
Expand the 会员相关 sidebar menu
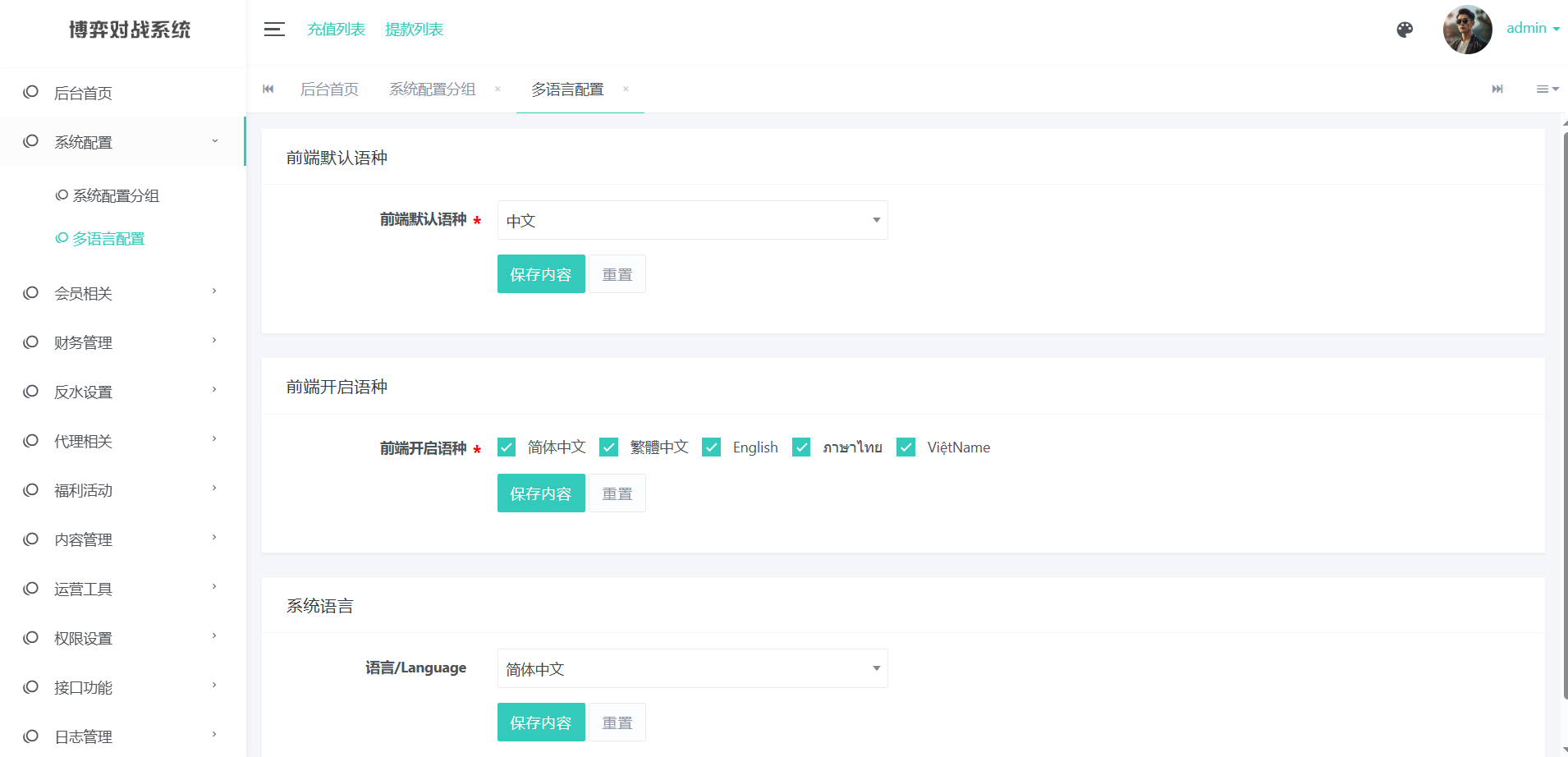coord(123,293)
